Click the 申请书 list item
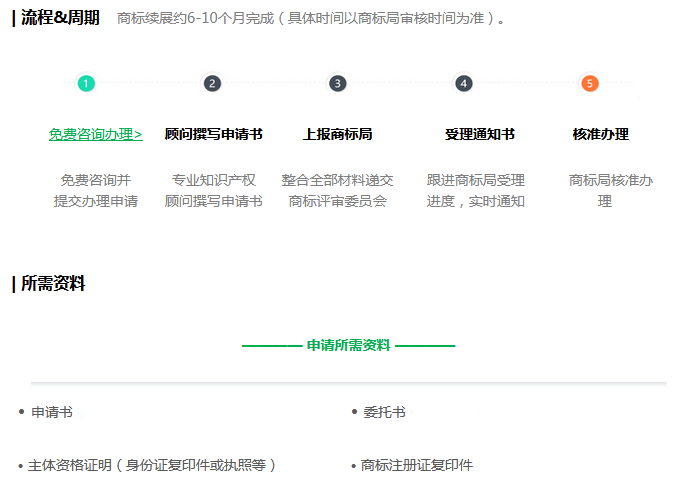679x496 pixels. tap(52, 412)
